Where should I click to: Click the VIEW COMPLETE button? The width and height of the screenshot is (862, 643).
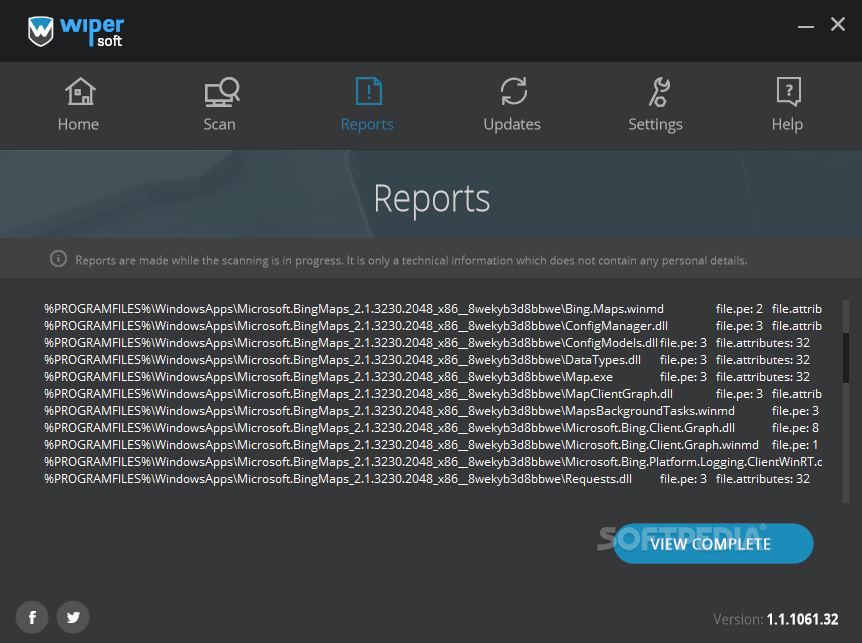point(714,544)
